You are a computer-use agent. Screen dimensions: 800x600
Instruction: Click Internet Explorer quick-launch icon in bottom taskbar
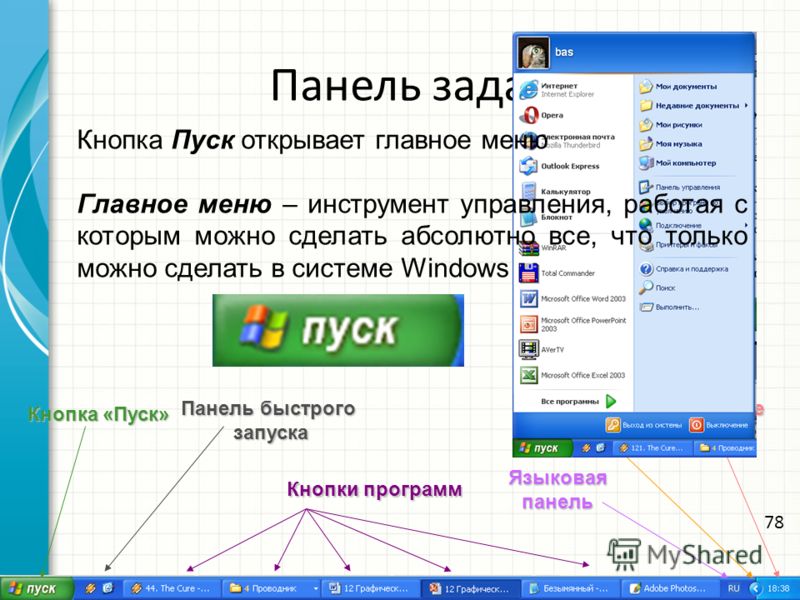(108, 588)
